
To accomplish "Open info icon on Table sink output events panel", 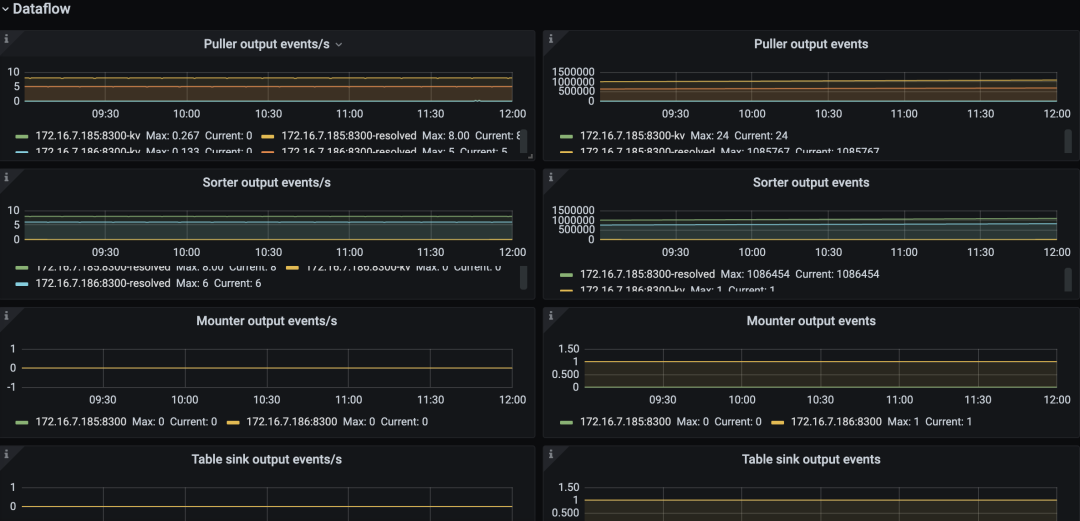I will (x=550, y=453).
